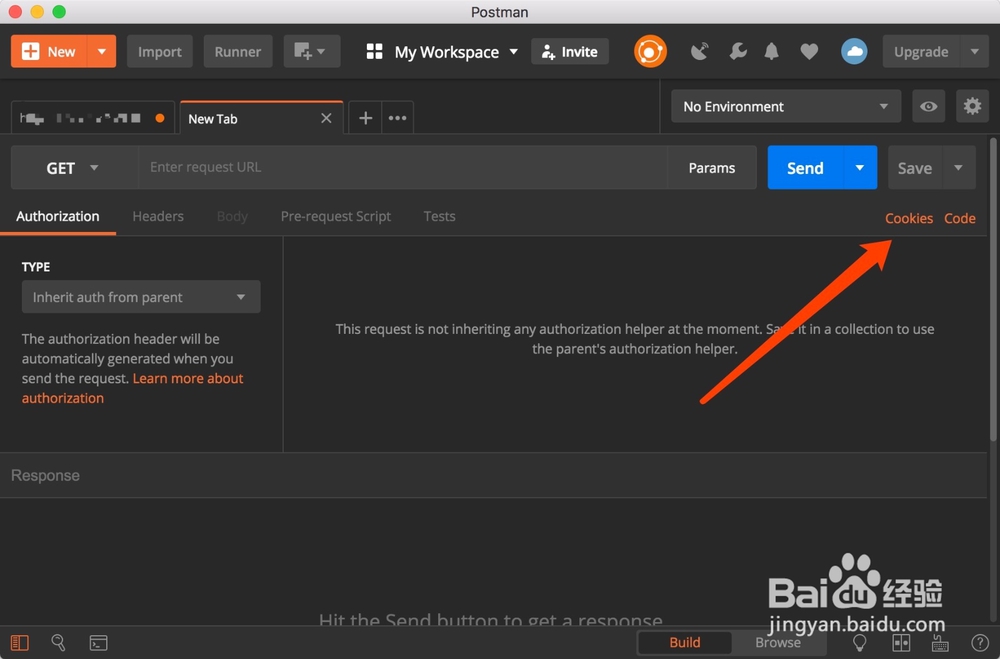Click the Save button
Viewport: 1000px width, 659px height.
tap(915, 167)
